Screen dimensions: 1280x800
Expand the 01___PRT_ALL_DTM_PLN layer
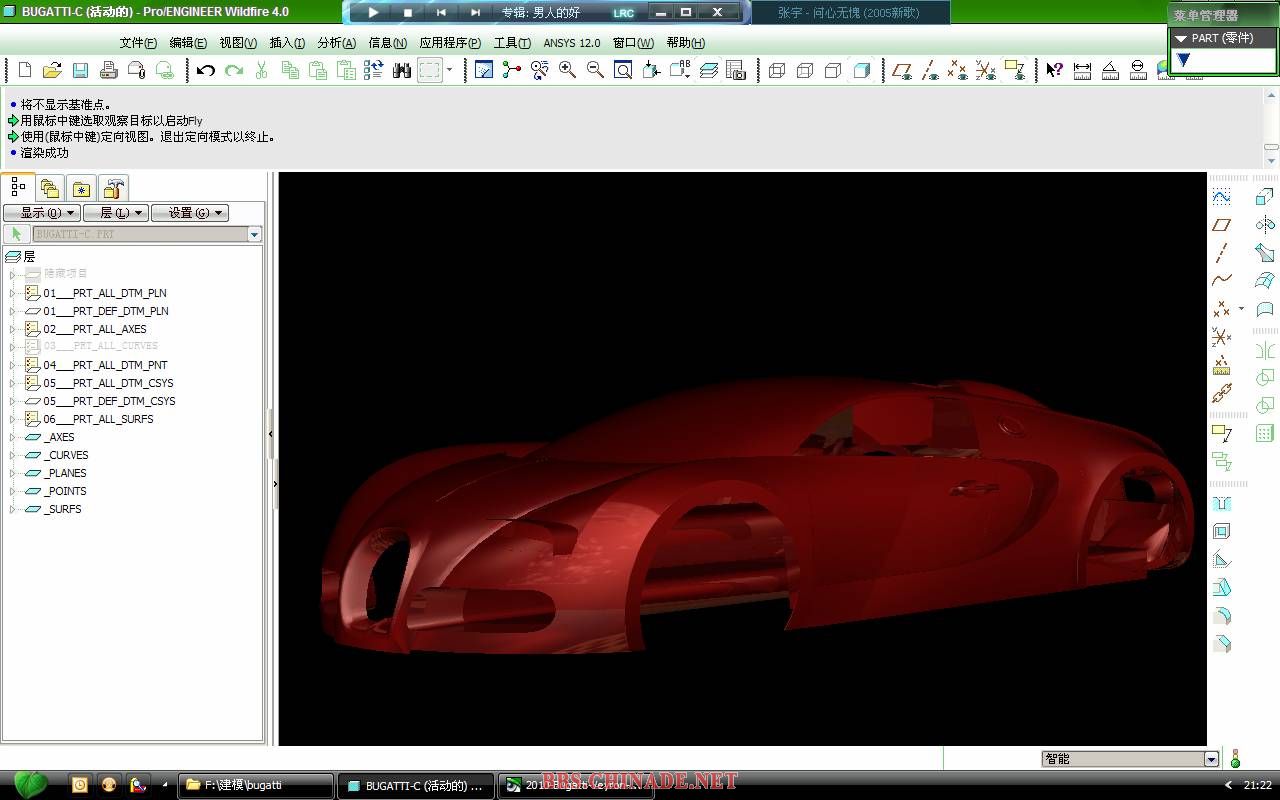tap(13, 293)
